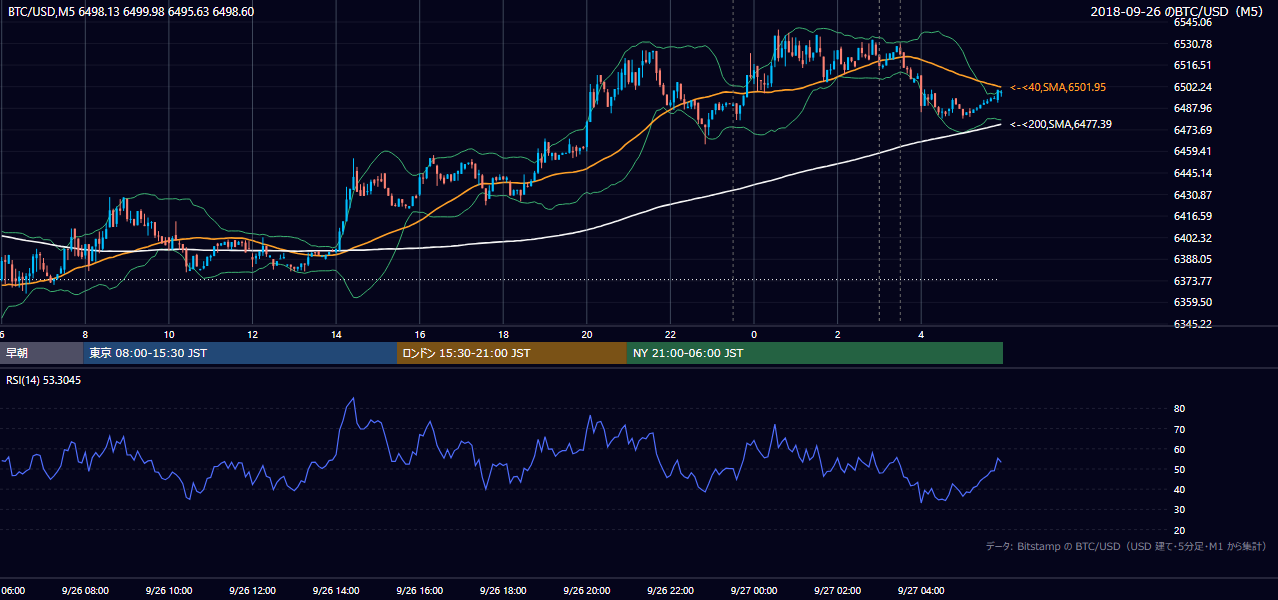Click the '9/26 16:00' date label
The height and width of the screenshot is (600, 1278).
click(x=418, y=591)
